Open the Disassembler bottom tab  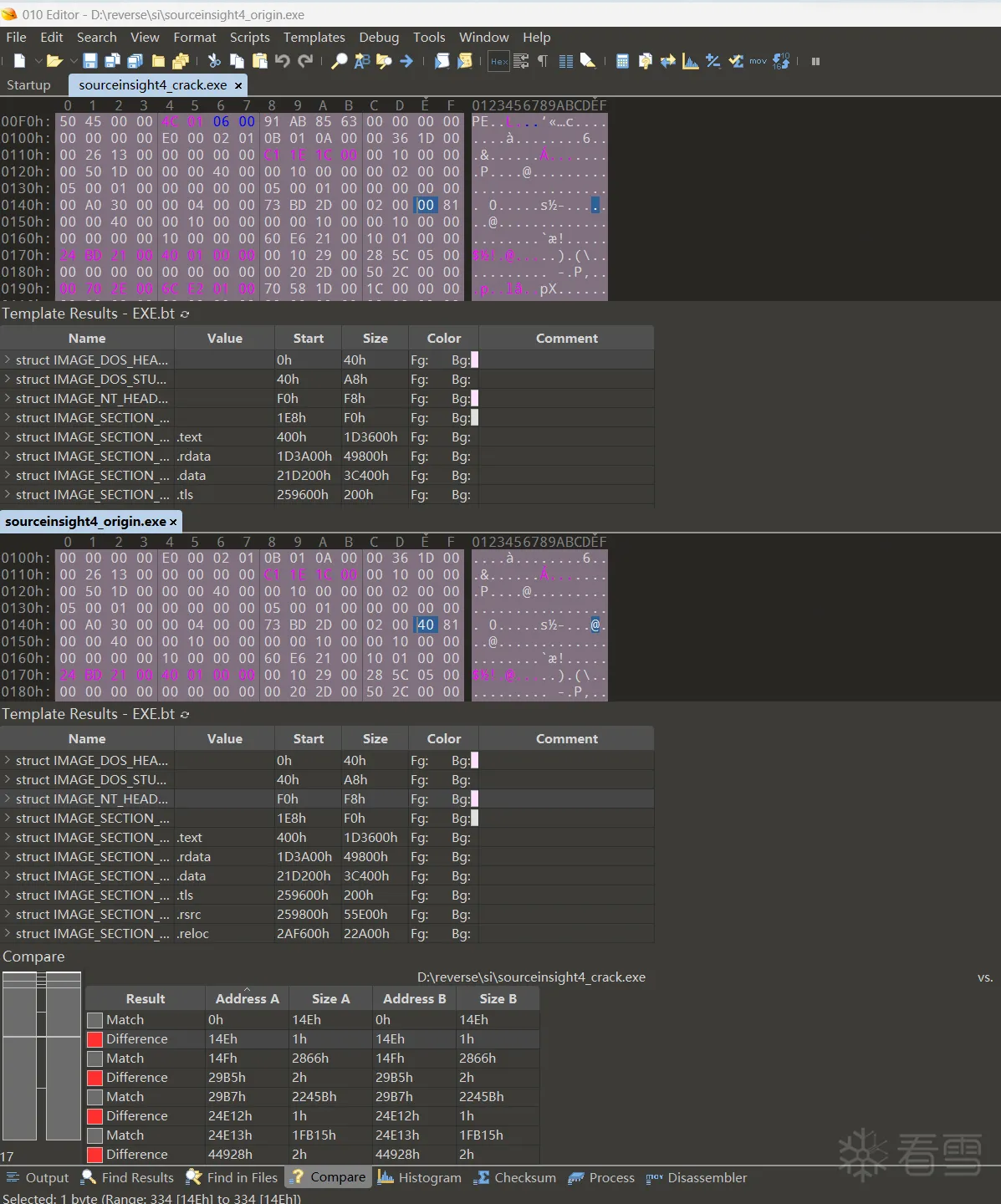tap(697, 1177)
